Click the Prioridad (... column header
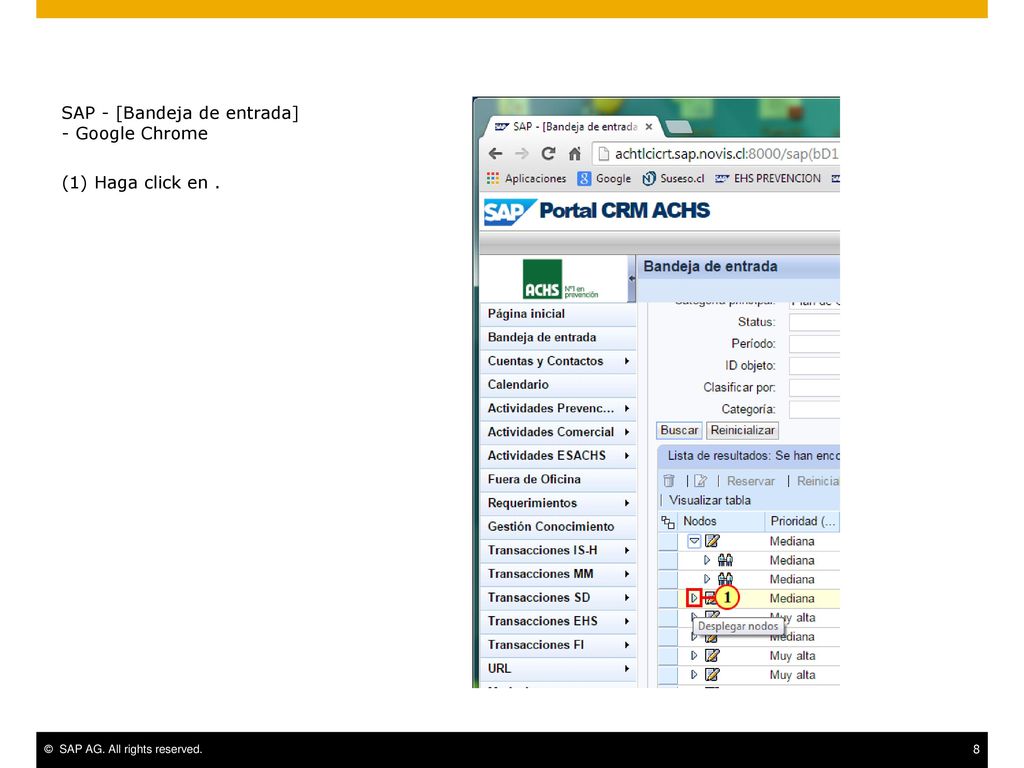The width and height of the screenshot is (1024, 768). pos(803,521)
